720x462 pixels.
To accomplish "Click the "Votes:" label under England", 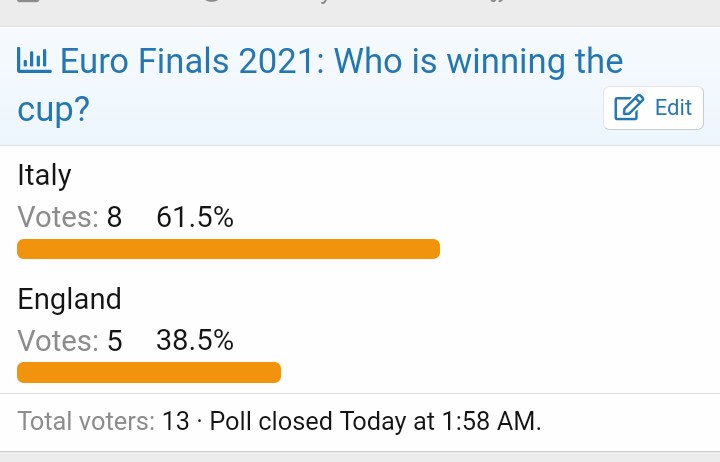I will (x=58, y=341).
